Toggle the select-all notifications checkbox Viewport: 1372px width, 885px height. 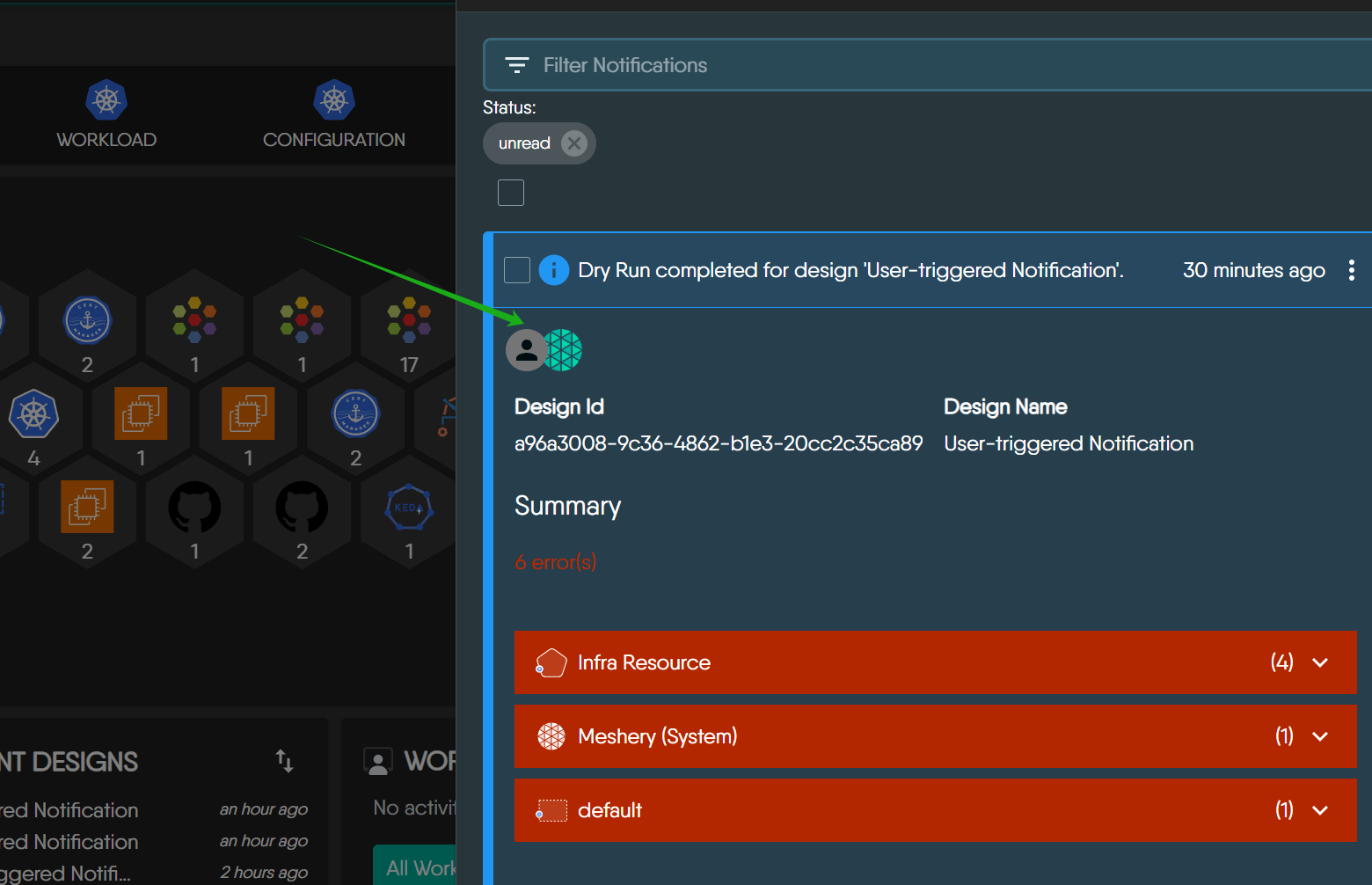tap(511, 193)
